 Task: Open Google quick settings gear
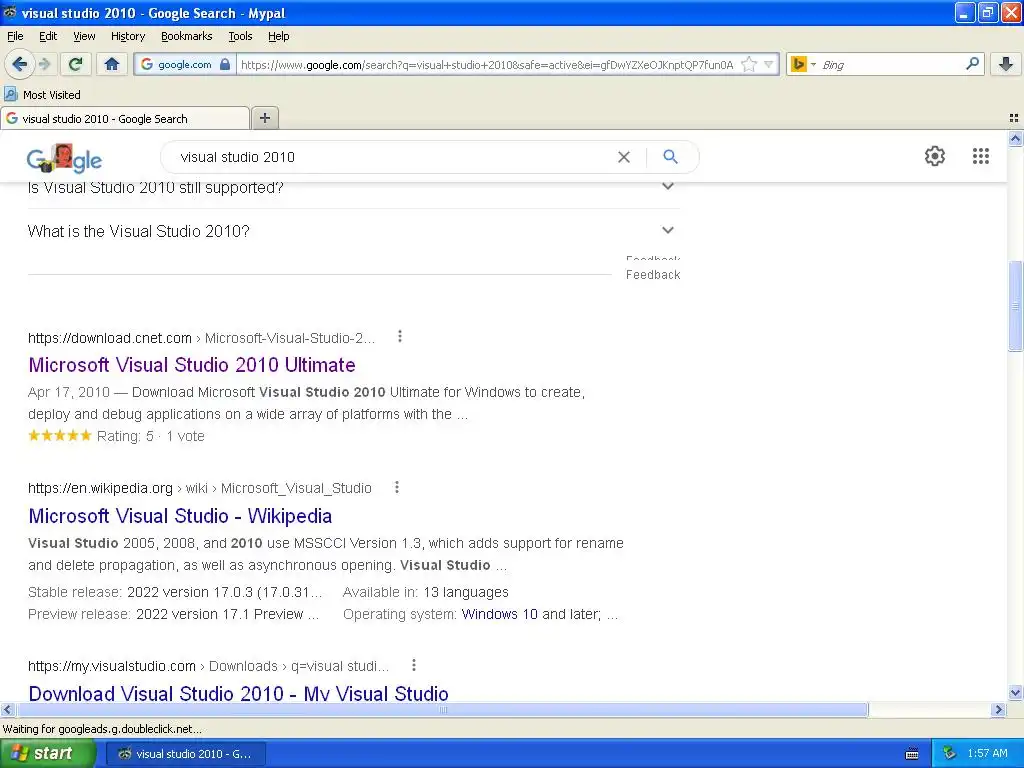point(935,156)
